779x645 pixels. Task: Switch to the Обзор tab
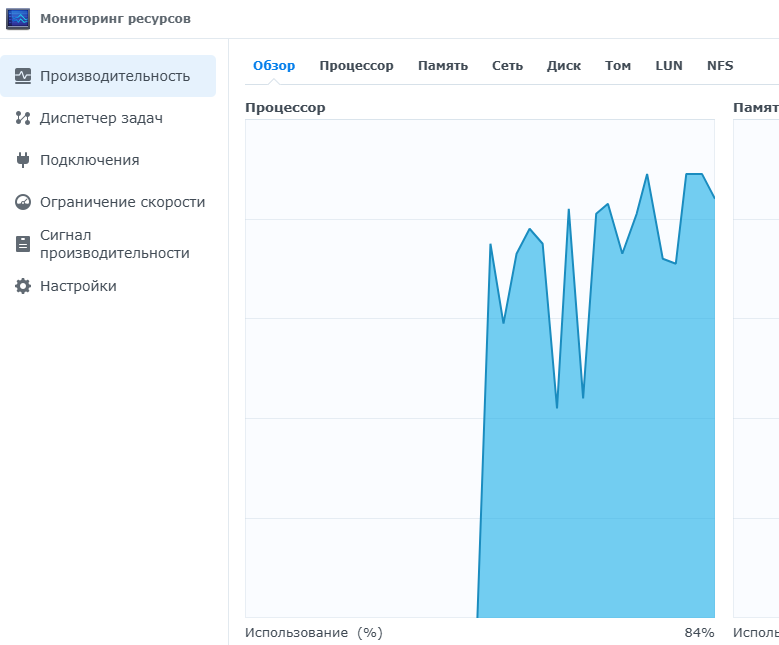click(x=274, y=66)
